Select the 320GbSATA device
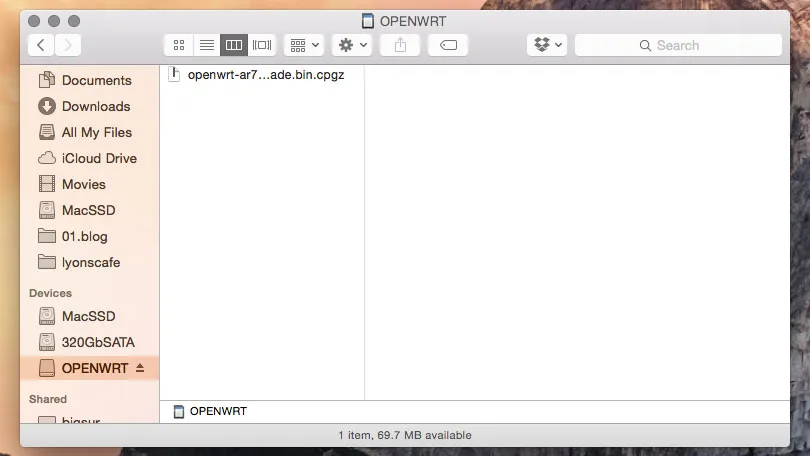Viewport: 810px width, 456px height. (89, 342)
